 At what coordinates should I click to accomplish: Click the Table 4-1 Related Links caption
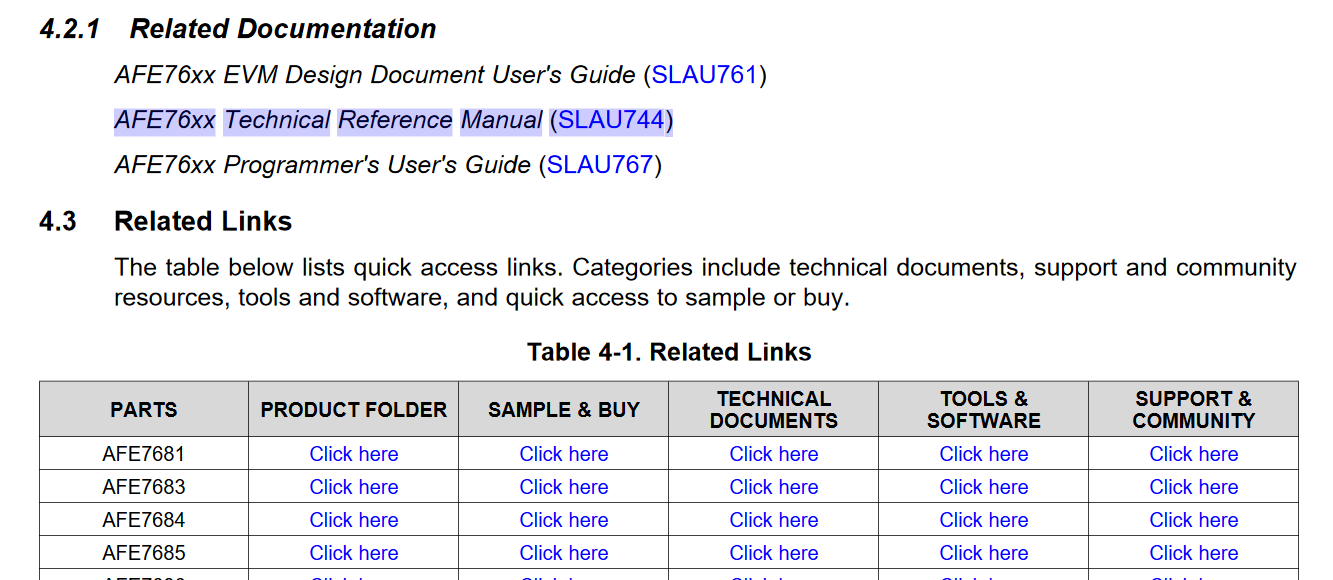(669, 352)
